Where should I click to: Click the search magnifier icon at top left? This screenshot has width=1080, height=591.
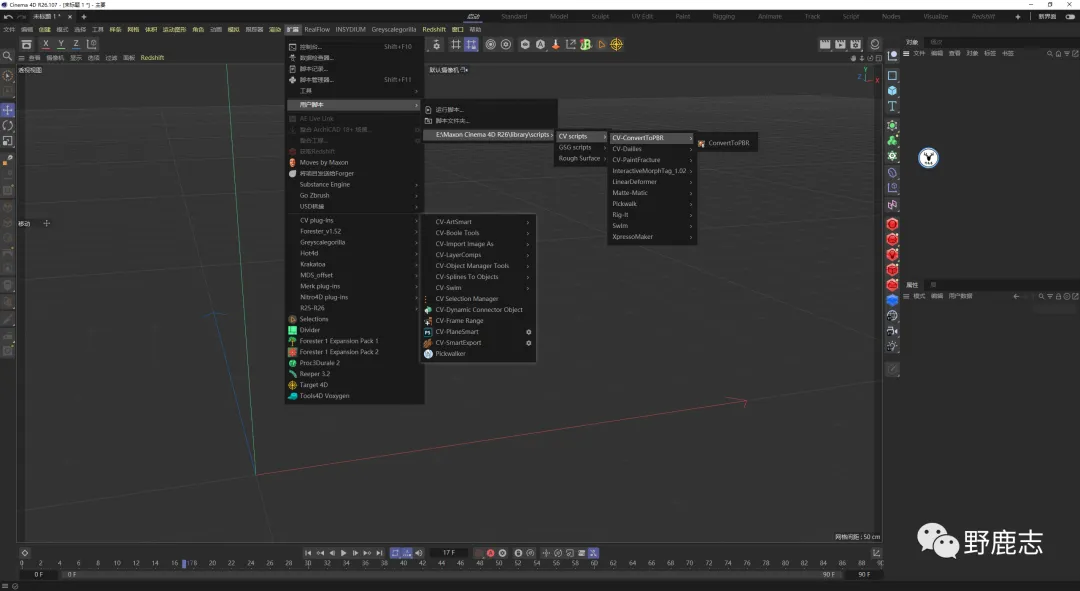coord(7,56)
